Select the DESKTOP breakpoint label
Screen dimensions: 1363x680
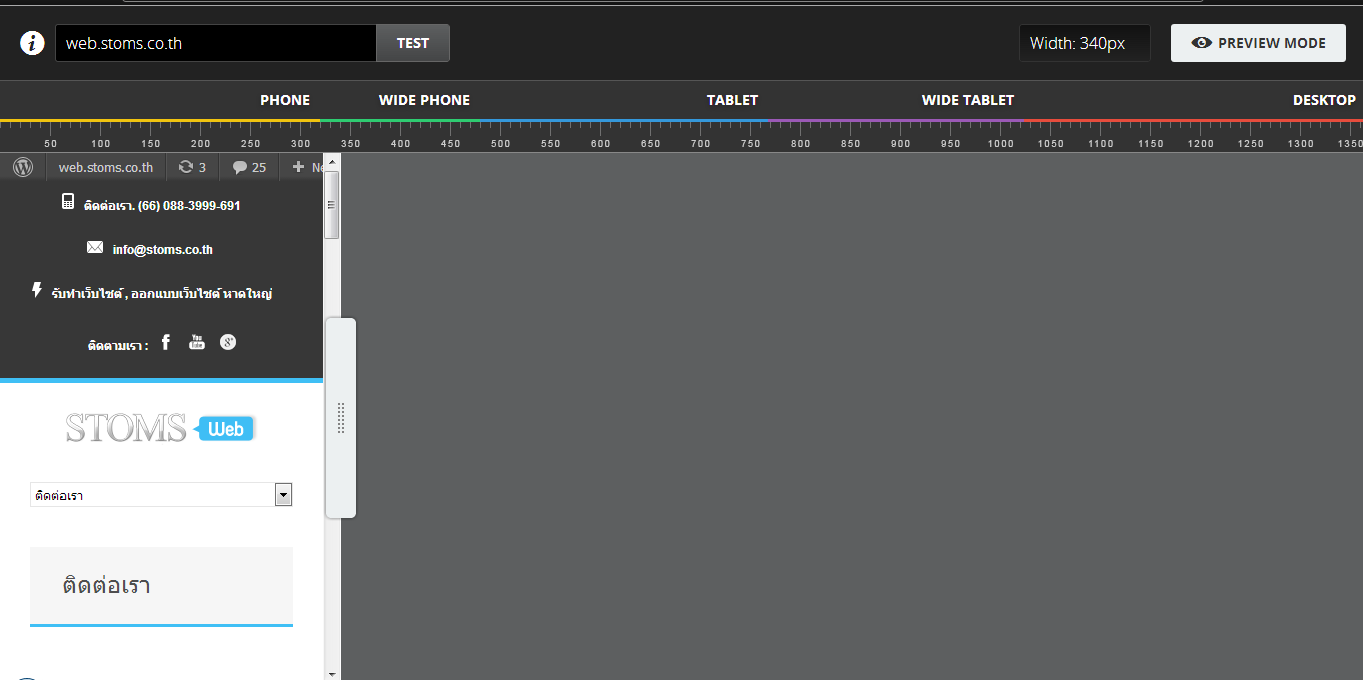tap(1324, 100)
